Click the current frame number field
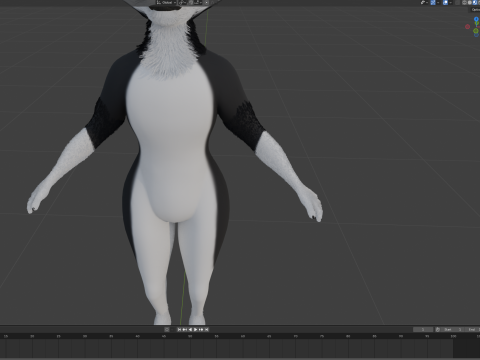The image size is (480, 360). pyautogui.click(x=423, y=329)
